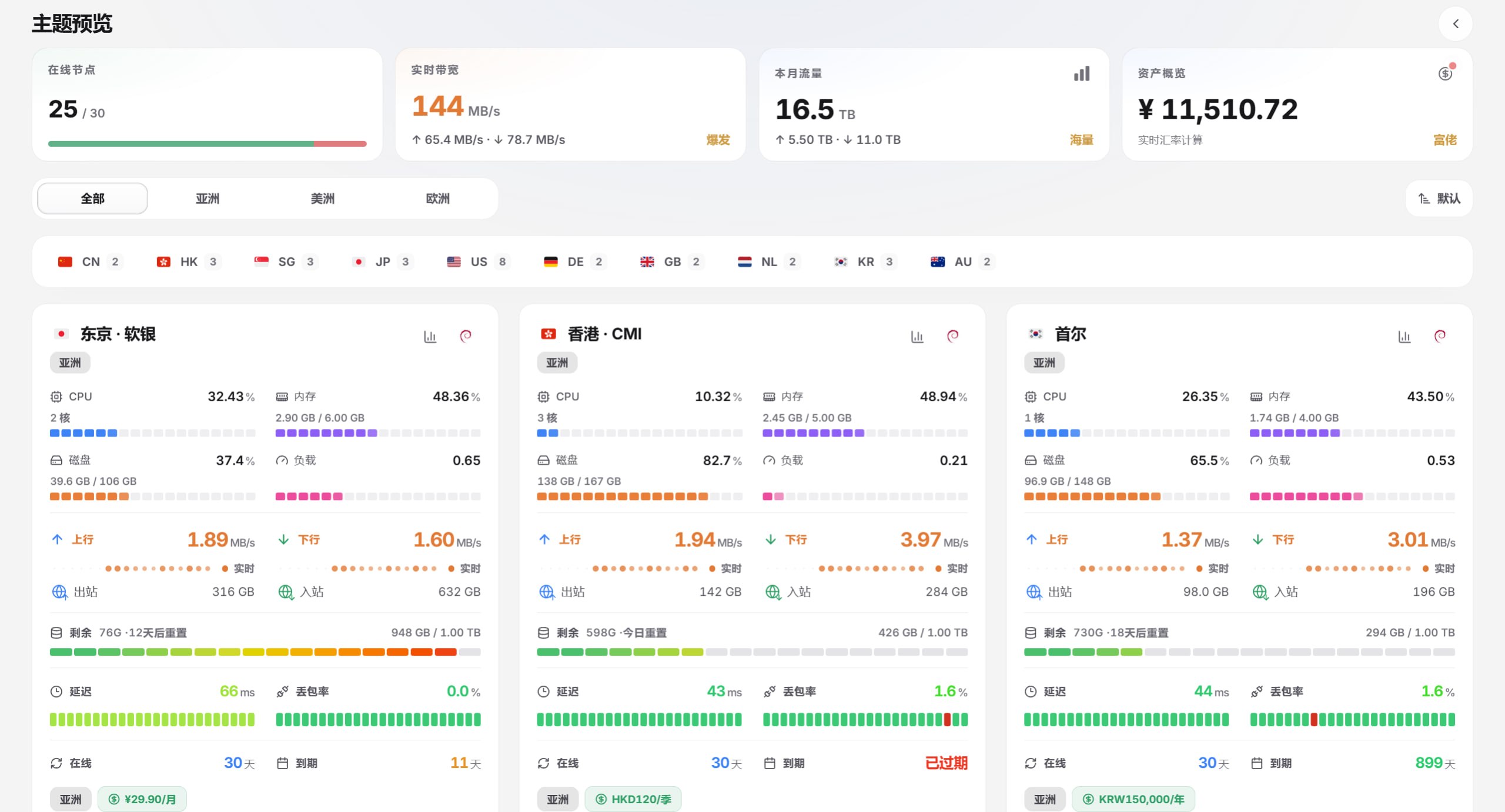Click the back chevron button at top right
The height and width of the screenshot is (812, 1505).
click(x=1456, y=24)
